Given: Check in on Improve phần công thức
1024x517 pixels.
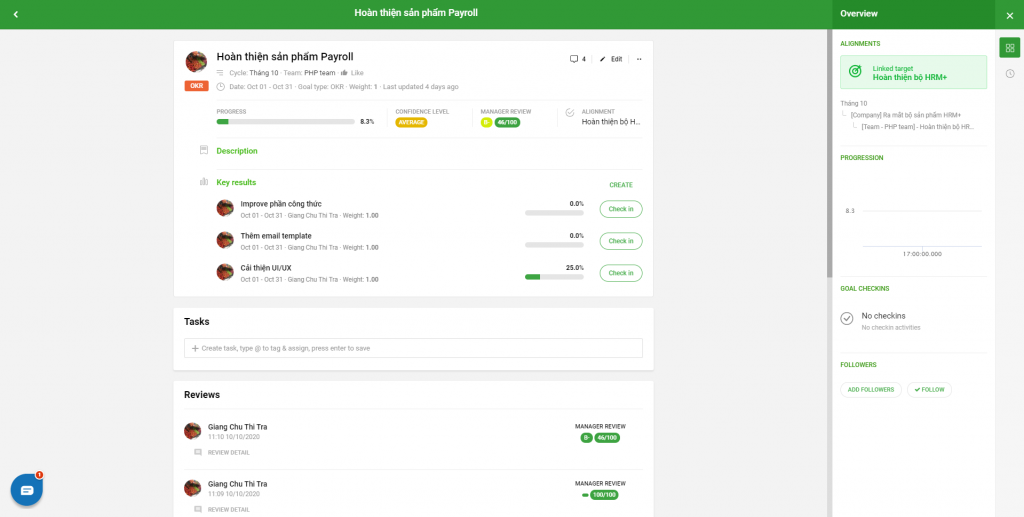Looking at the screenshot, I should (x=621, y=209).
